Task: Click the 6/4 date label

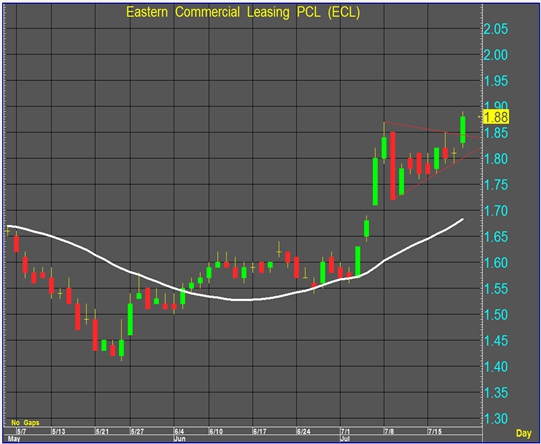Action: click(179, 432)
